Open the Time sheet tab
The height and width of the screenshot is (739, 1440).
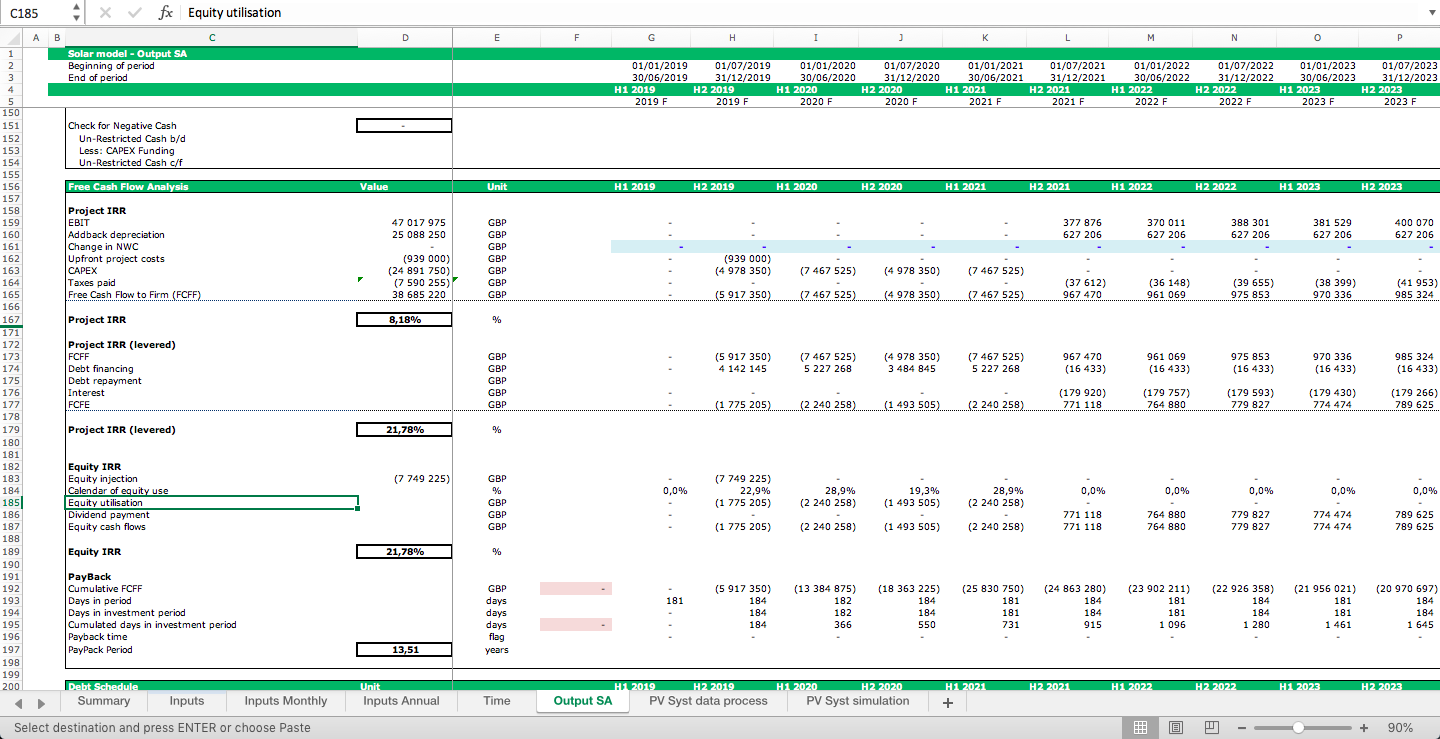click(x=497, y=701)
